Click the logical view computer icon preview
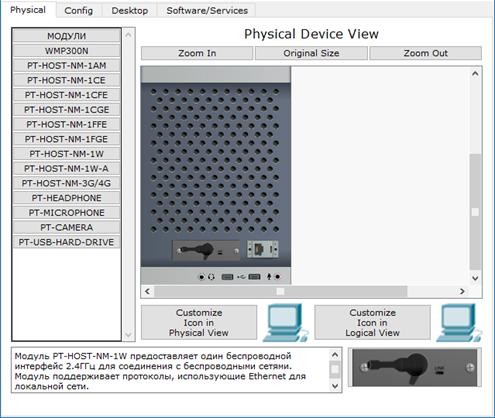The width and height of the screenshot is (495, 418). point(459,323)
